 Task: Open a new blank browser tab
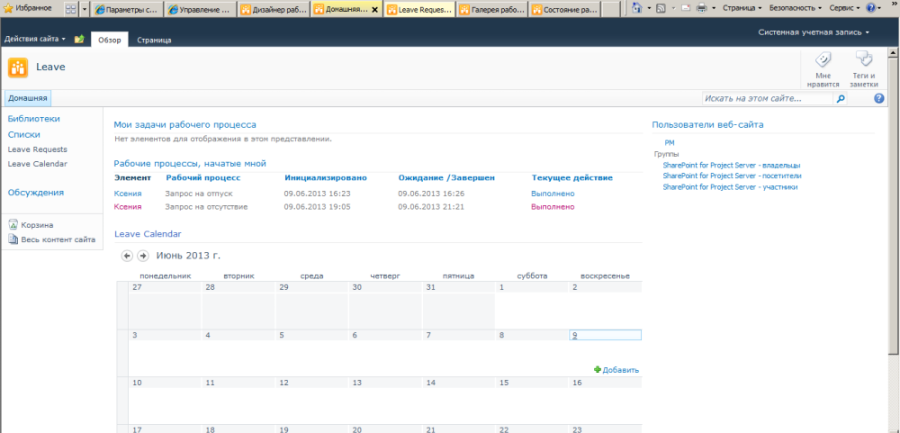tap(612, 10)
